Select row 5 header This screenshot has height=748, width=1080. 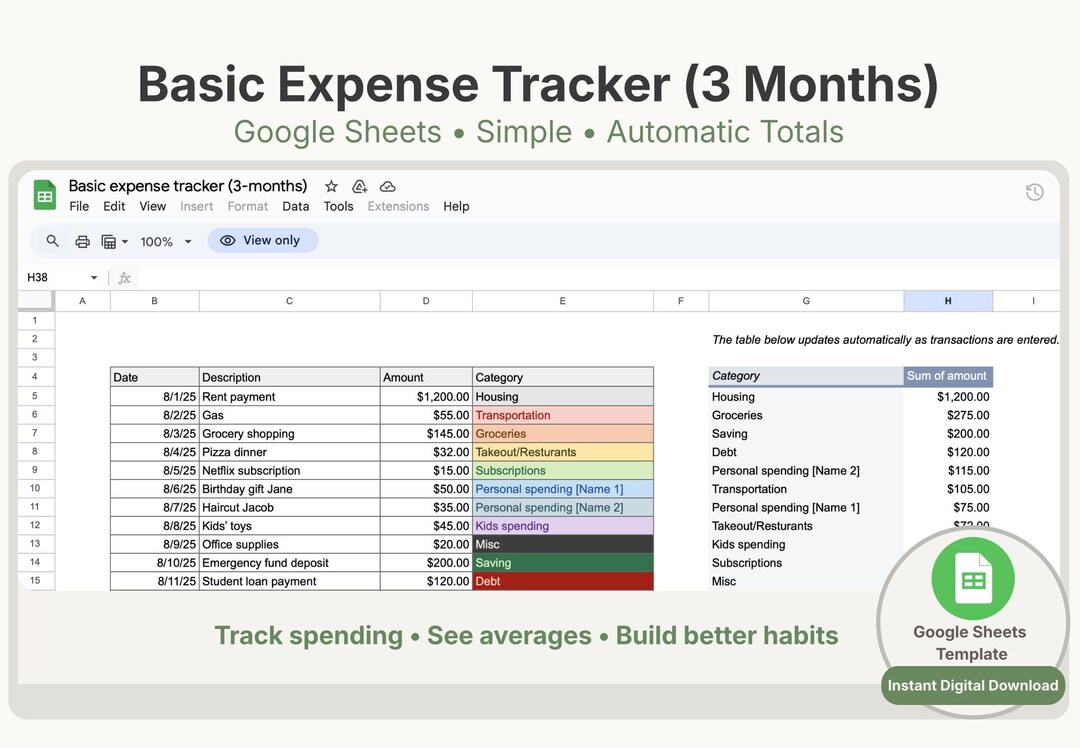35,396
